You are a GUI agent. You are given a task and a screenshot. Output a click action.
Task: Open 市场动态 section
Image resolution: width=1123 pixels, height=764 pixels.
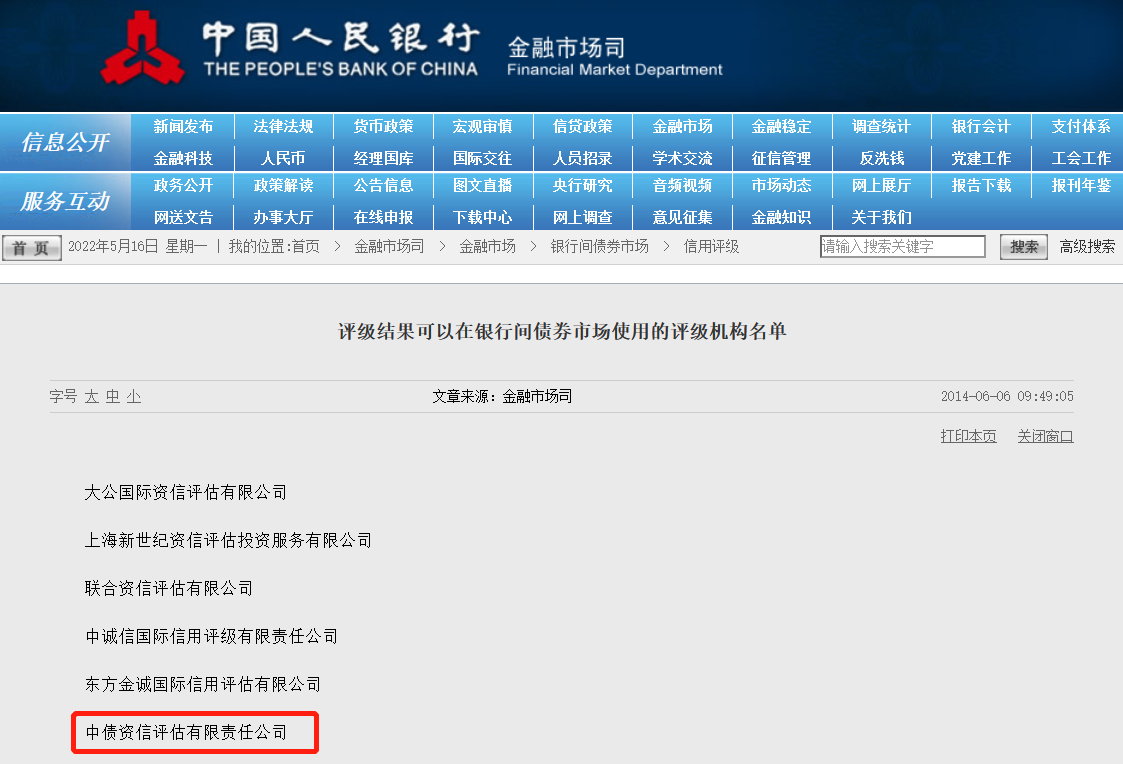(x=781, y=185)
